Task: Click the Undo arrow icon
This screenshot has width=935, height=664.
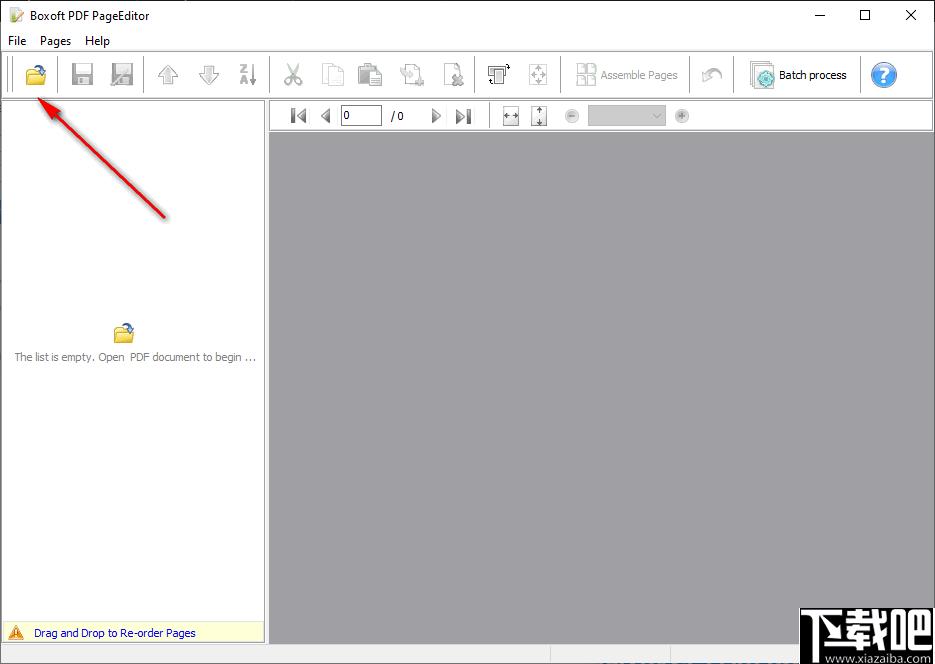Action: tap(711, 75)
